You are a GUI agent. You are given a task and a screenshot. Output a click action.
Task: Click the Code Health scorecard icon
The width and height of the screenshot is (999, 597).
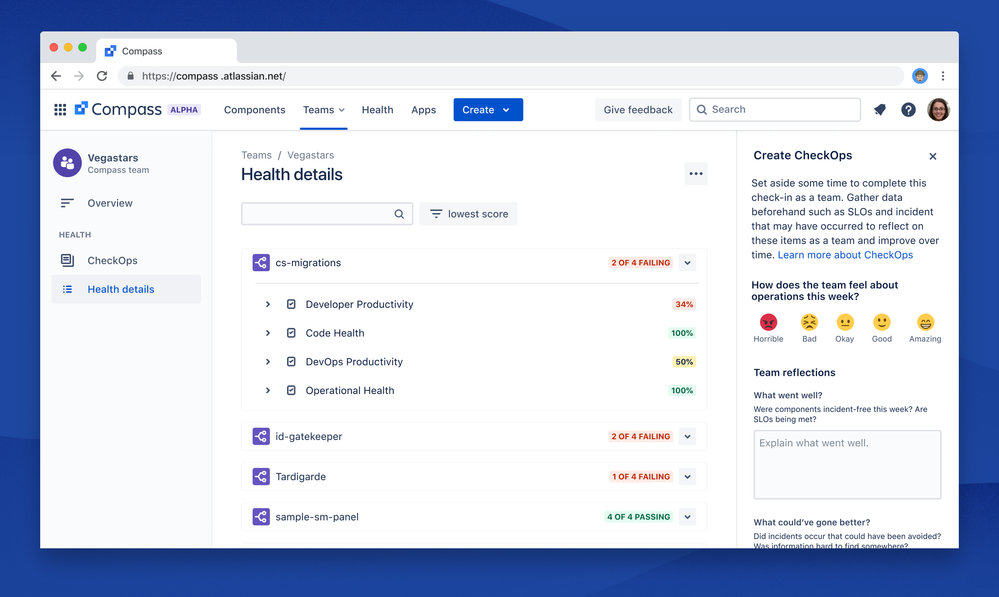tap(291, 333)
